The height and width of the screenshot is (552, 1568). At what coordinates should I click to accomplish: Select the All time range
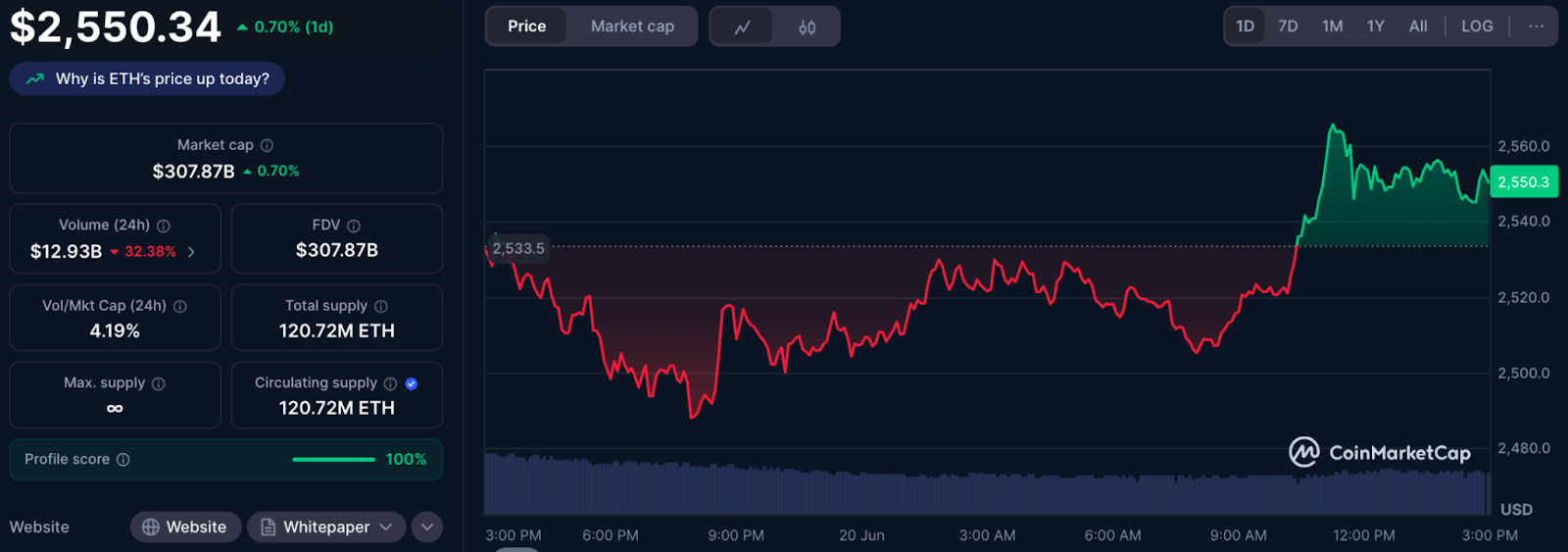[1417, 26]
